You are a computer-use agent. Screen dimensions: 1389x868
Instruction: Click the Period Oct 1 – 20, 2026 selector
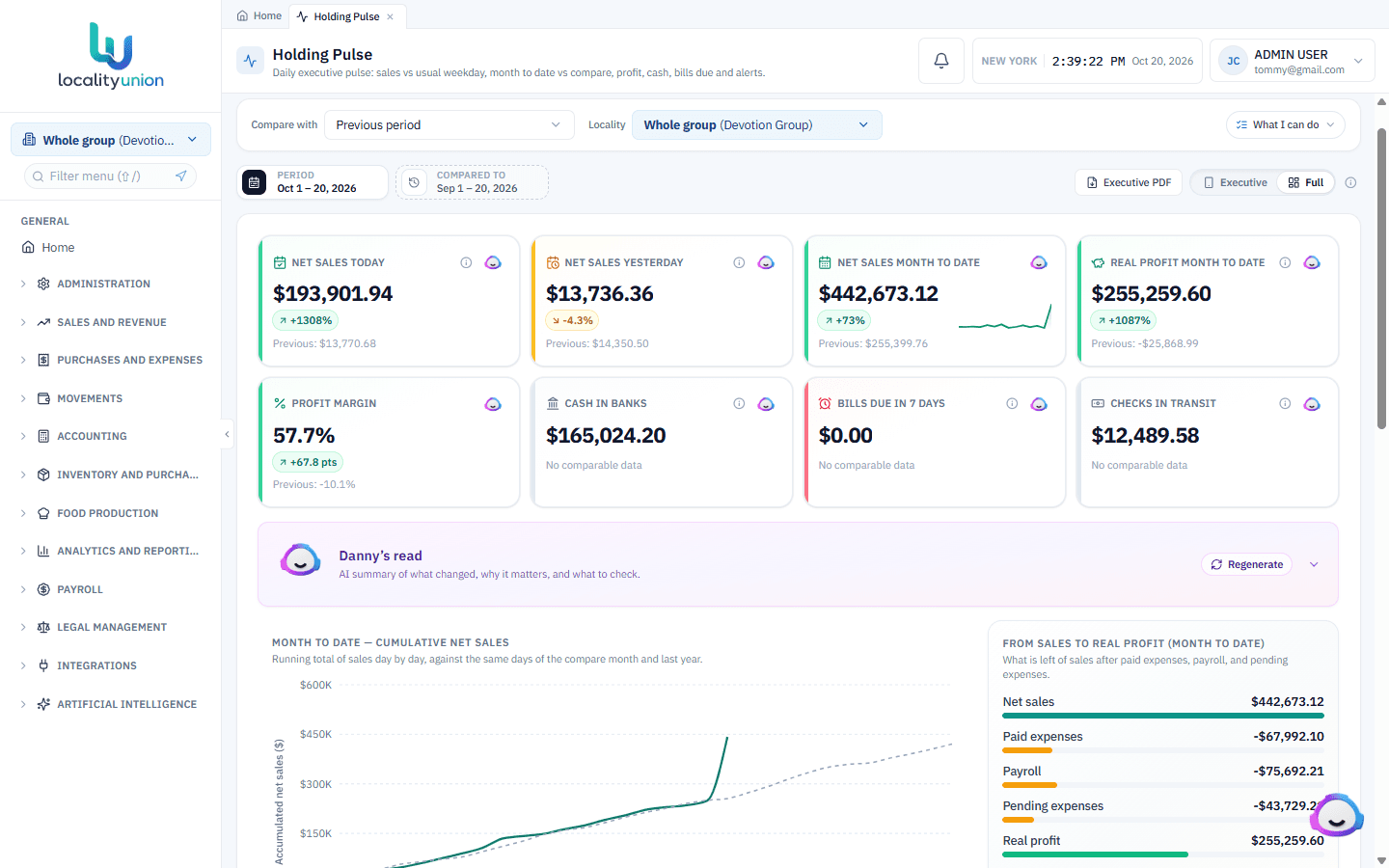313,182
